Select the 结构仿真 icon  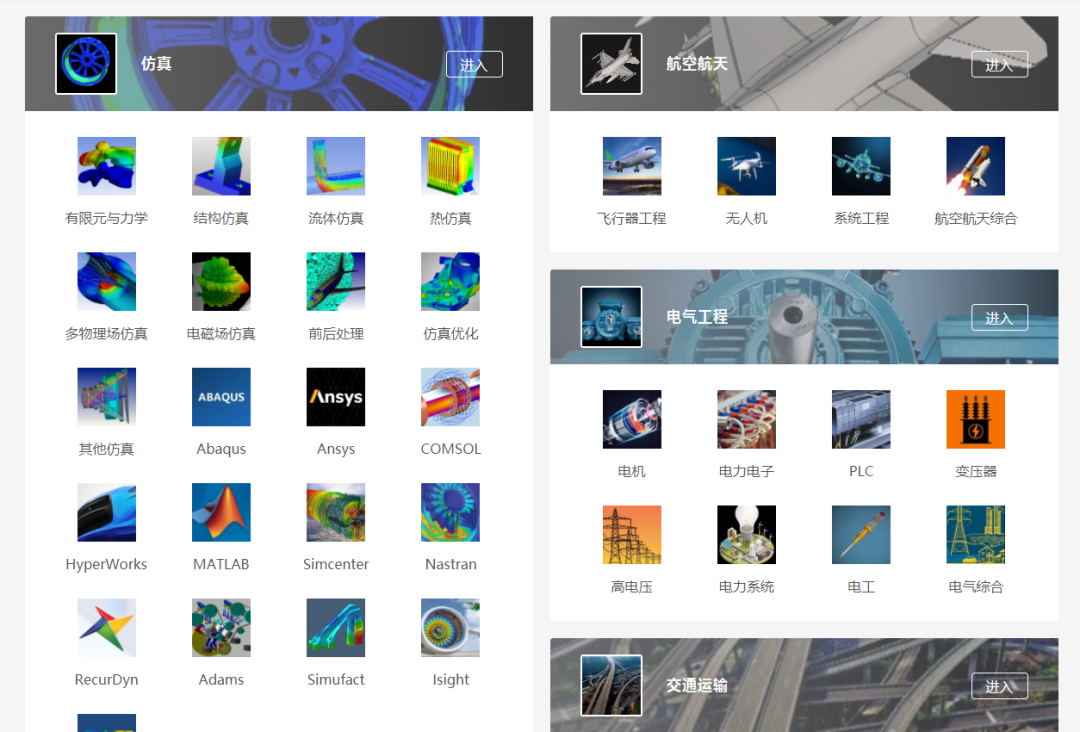[221, 166]
